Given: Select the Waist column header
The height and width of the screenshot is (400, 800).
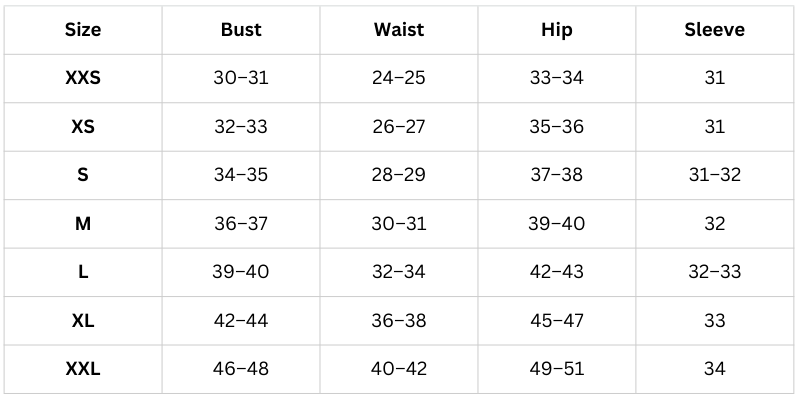Looking at the screenshot, I should [x=399, y=30].
